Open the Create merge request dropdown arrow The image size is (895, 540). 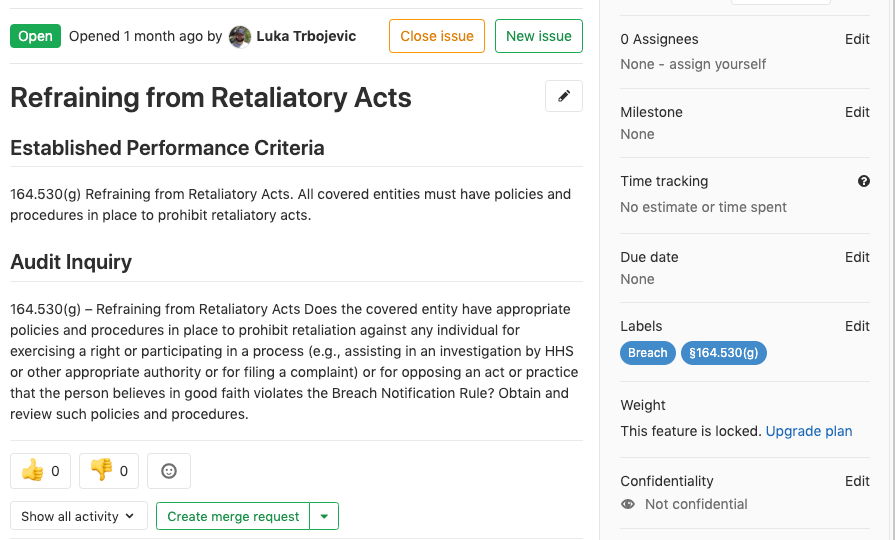(324, 516)
